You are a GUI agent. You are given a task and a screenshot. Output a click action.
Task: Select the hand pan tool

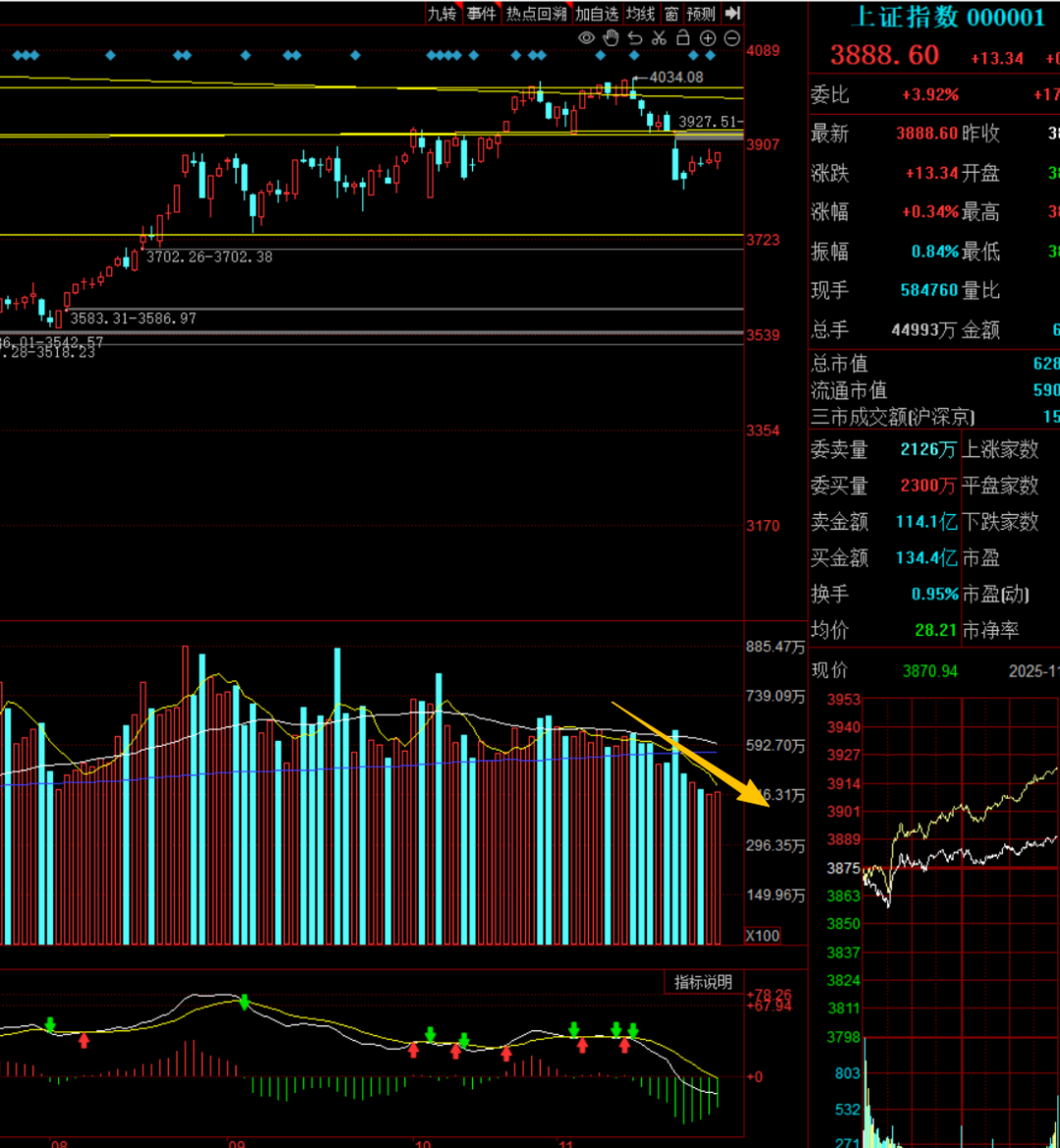pyautogui.click(x=610, y=38)
